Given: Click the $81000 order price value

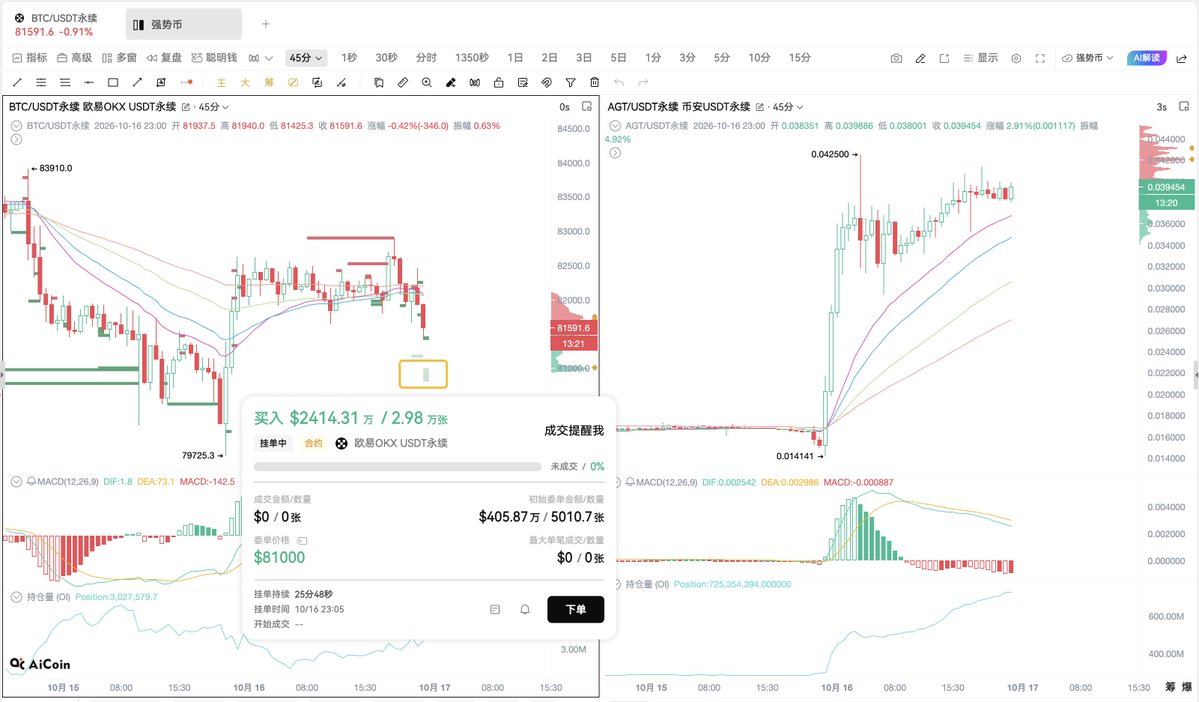Looking at the screenshot, I should [279, 557].
